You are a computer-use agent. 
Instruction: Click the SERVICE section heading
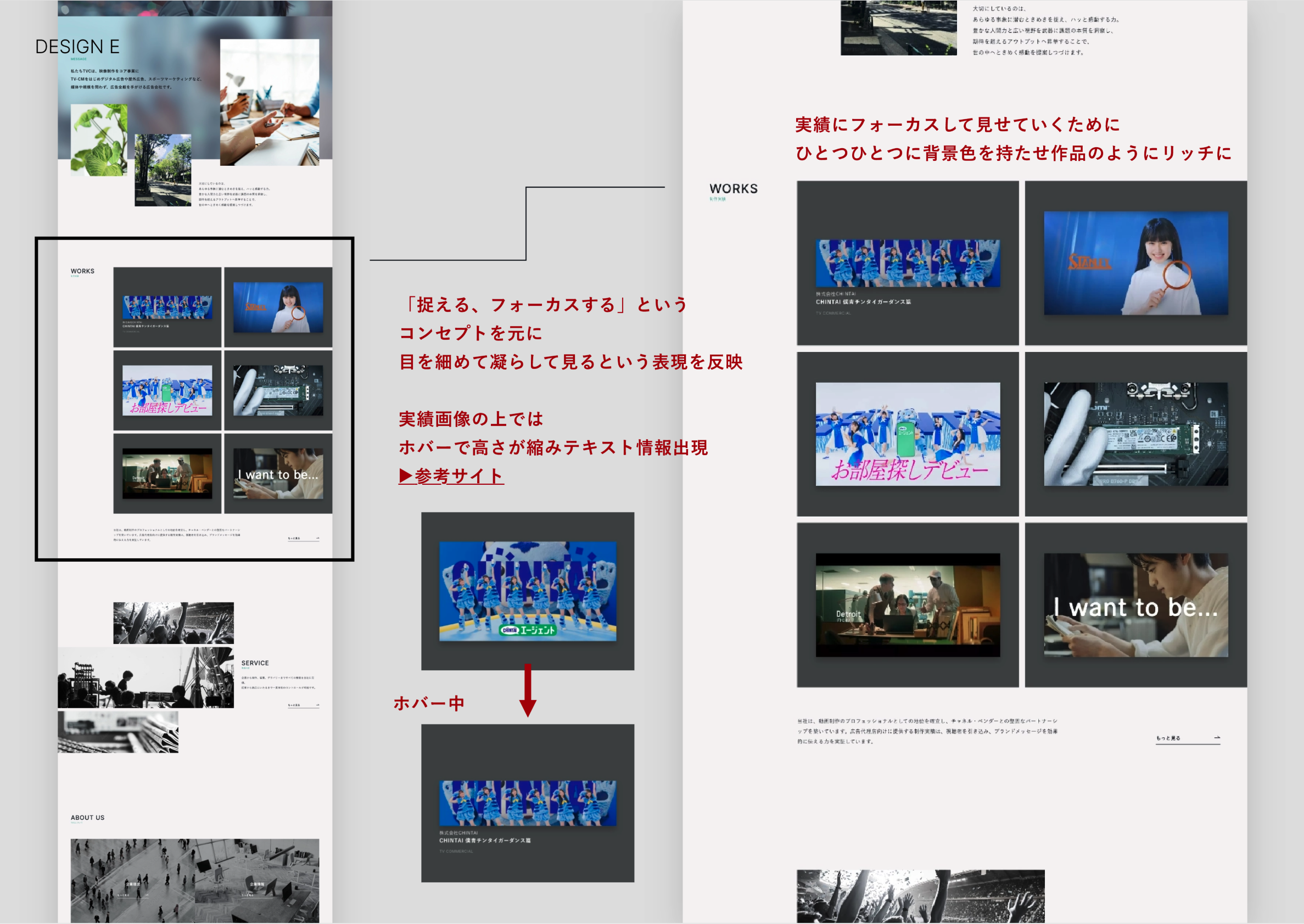[x=255, y=663]
